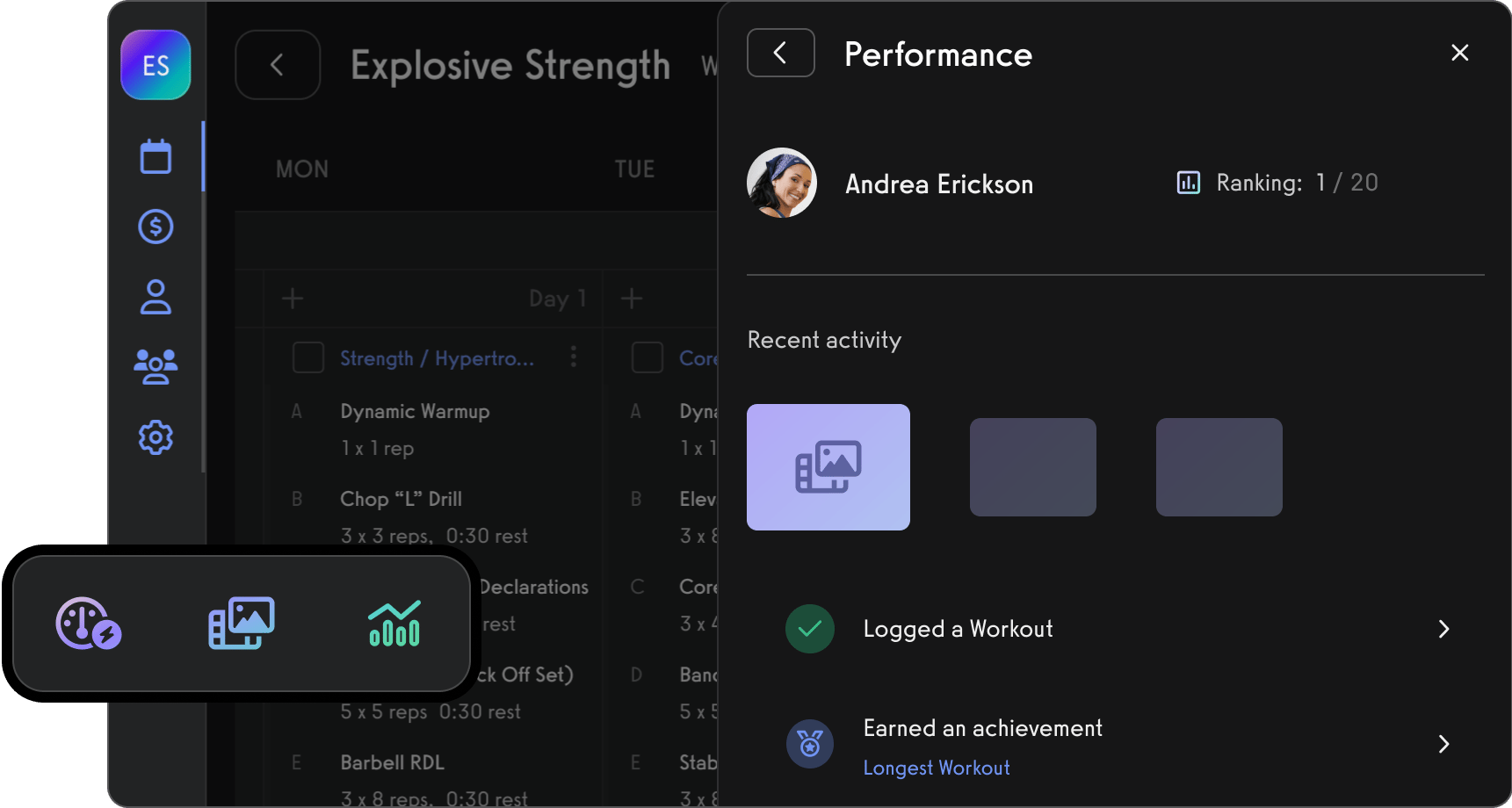1512x808 pixels.
Task: Expand the Logged a Workout activity details
Action: point(1443,629)
